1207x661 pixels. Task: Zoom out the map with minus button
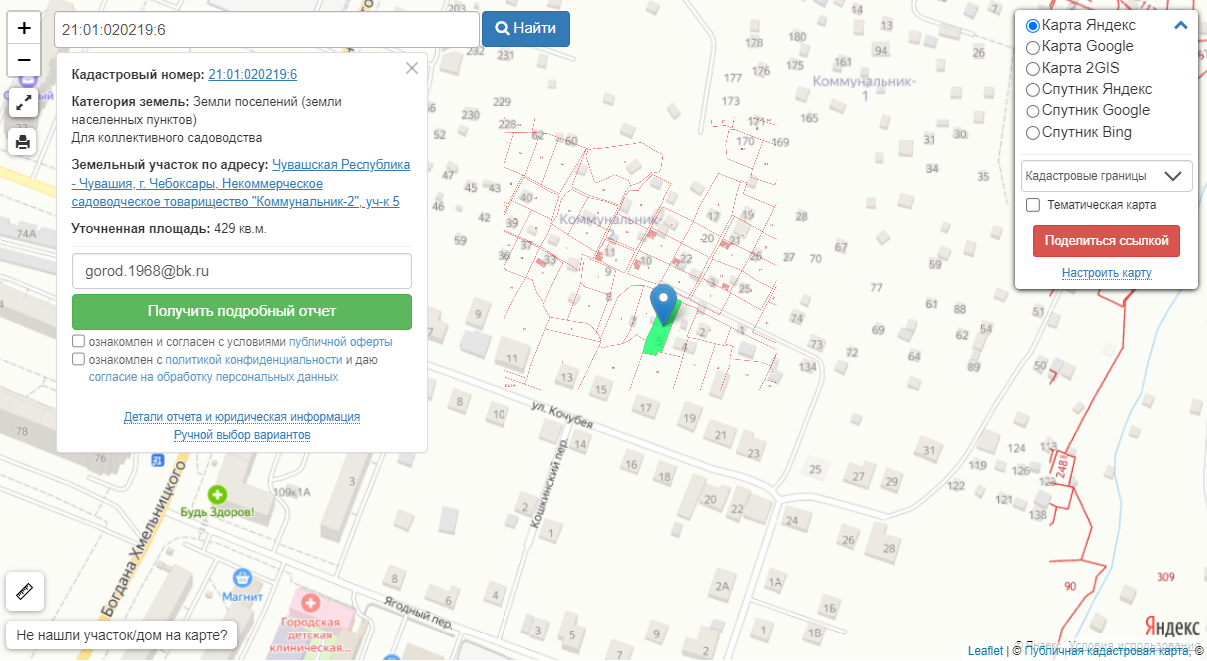click(x=24, y=60)
